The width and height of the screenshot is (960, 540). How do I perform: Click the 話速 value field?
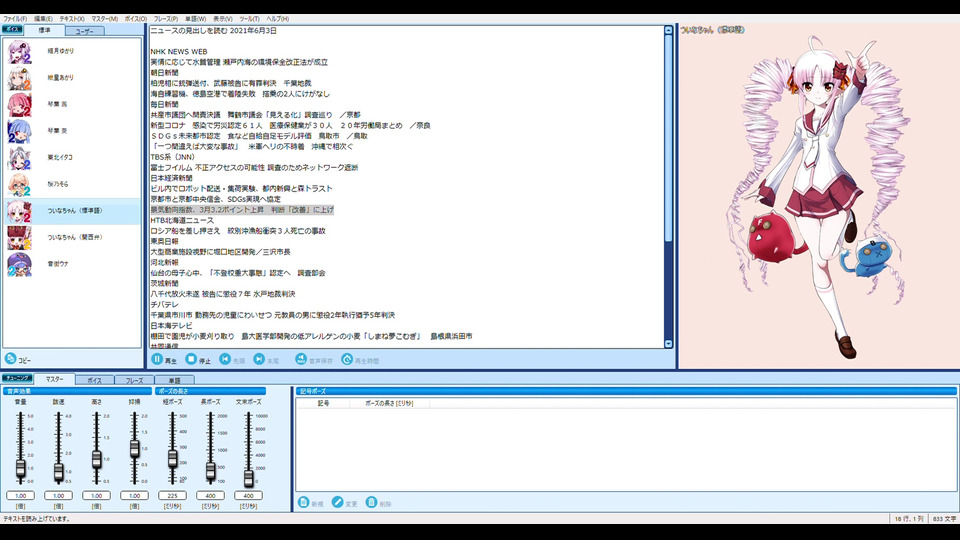(x=58, y=495)
